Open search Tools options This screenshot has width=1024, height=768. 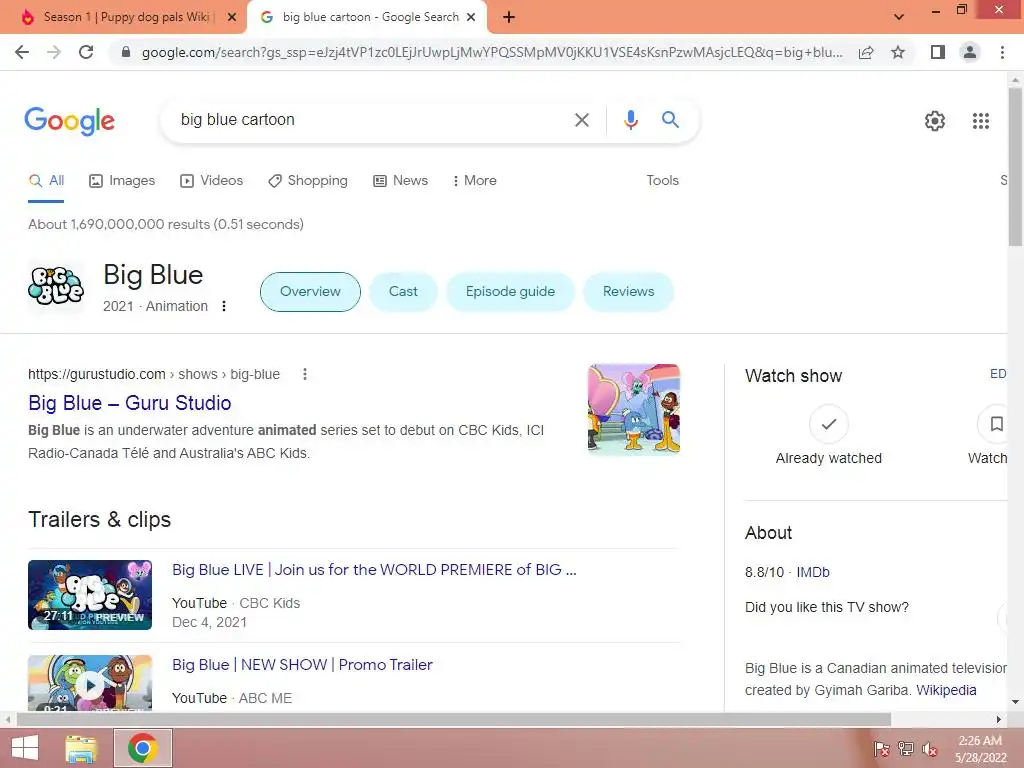coord(662,180)
